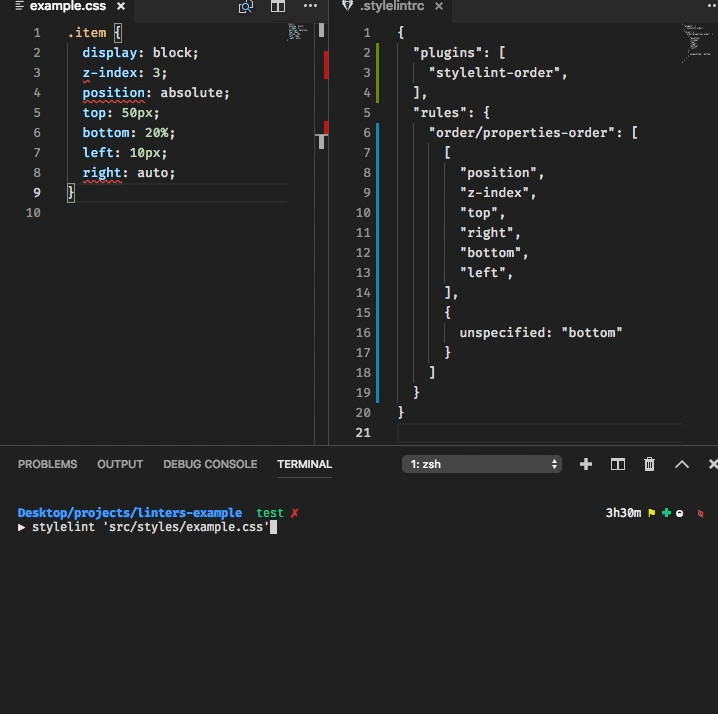The image size is (718, 714).
Task: Open the '1: zsh' terminal selector dropdown
Action: (x=482, y=464)
